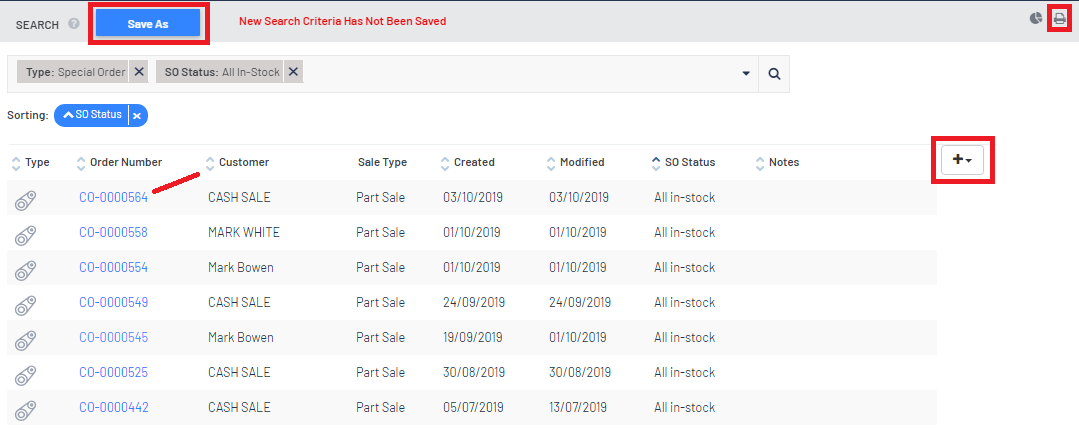This screenshot has height=429, width=1079.
Task: Remove the SO Status sorting chip
Action: click(x=138, y=115)
